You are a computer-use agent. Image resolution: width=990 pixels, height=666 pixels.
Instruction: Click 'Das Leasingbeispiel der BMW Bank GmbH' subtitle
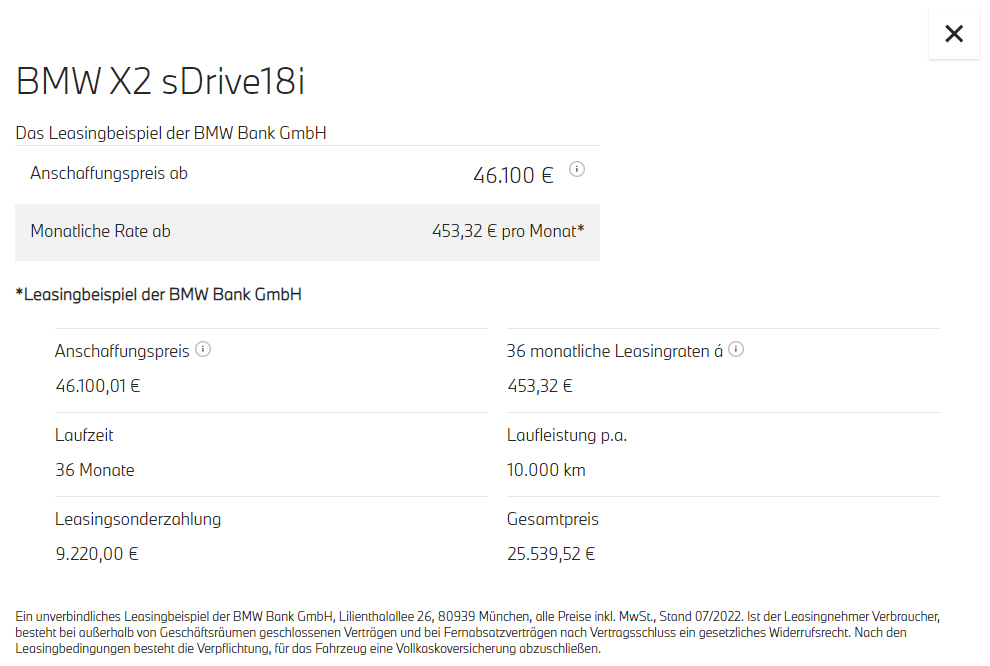pyautogui.click(x=171, y=133)
